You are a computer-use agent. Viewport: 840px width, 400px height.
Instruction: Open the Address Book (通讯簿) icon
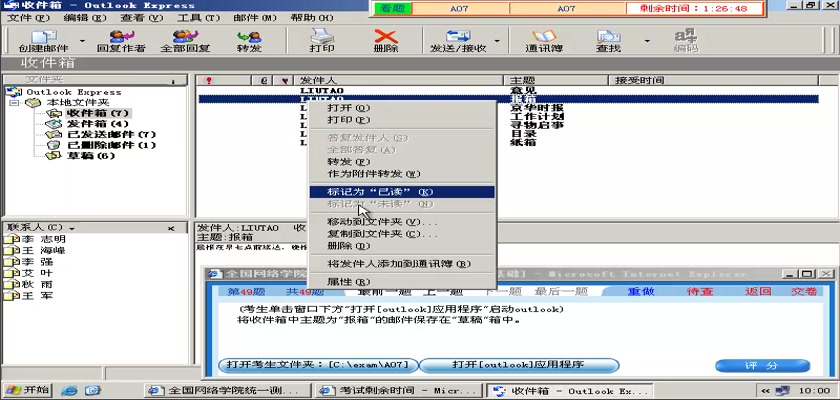pyautogui.click(x=544, y=41)
